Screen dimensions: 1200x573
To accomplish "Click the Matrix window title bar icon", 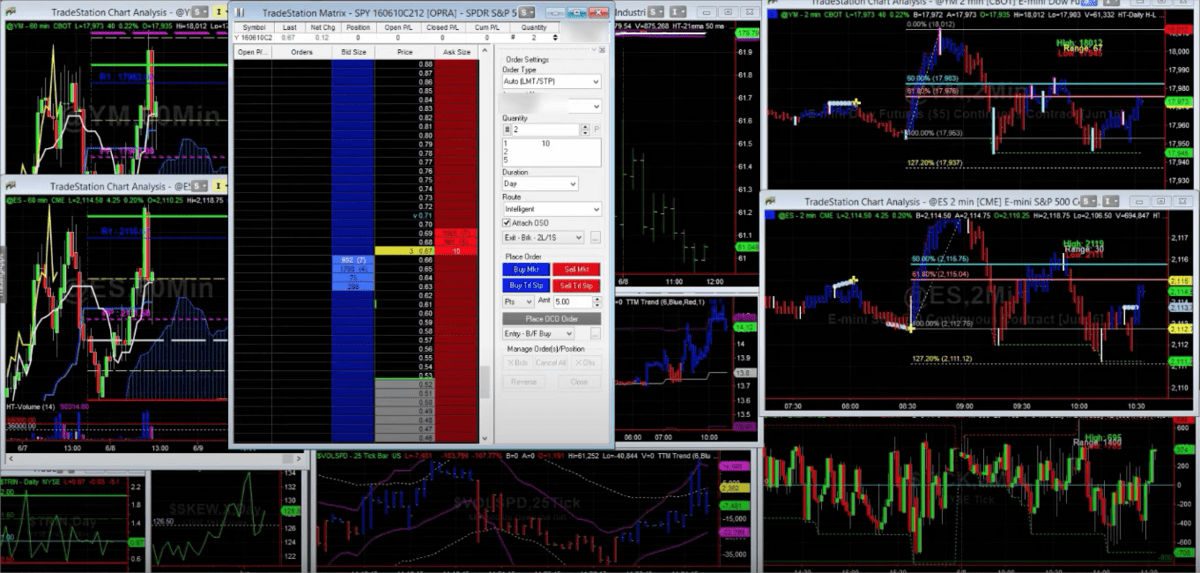I will (239, 12).
